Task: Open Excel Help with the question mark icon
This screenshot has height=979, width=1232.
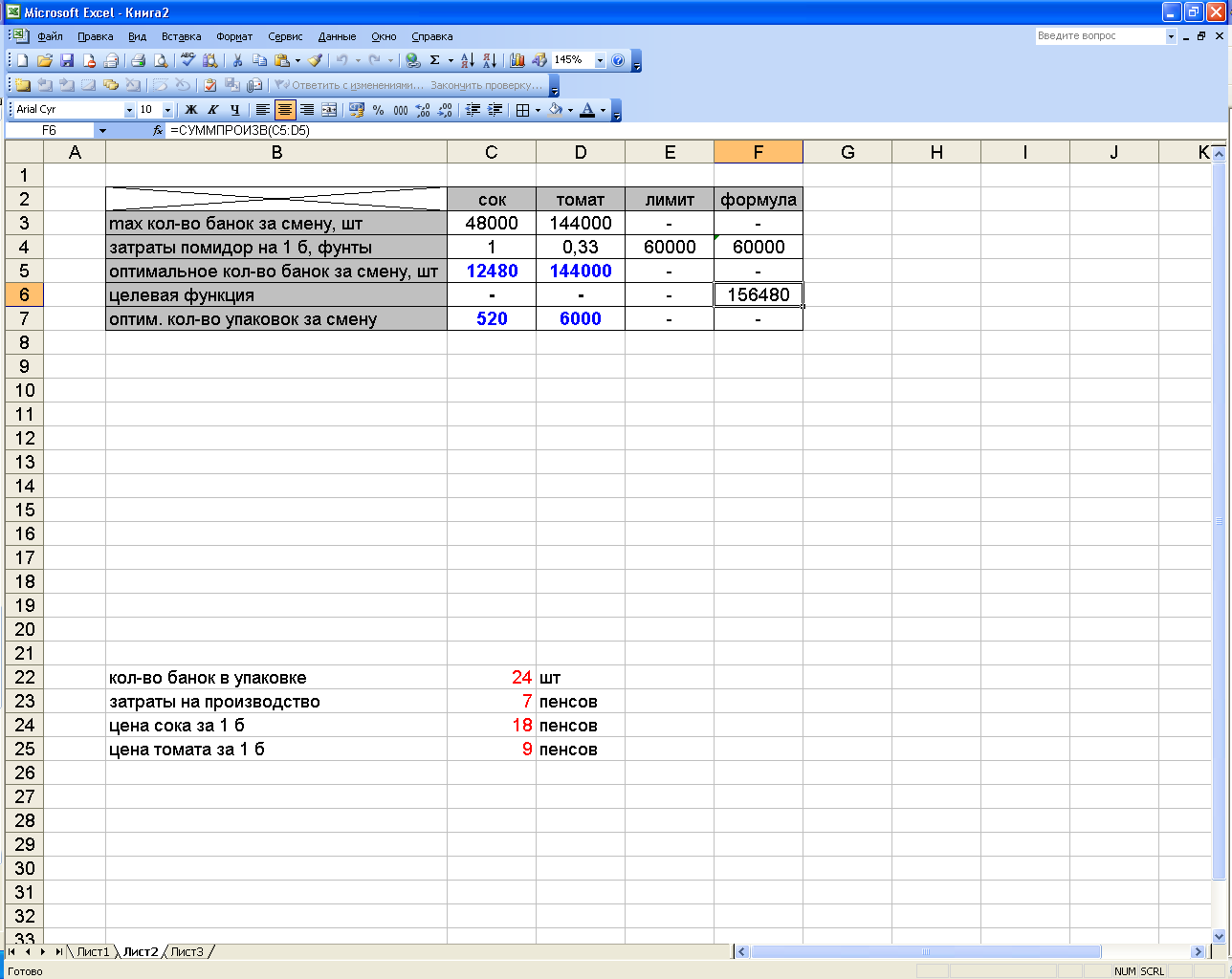Action: [618, 60]
